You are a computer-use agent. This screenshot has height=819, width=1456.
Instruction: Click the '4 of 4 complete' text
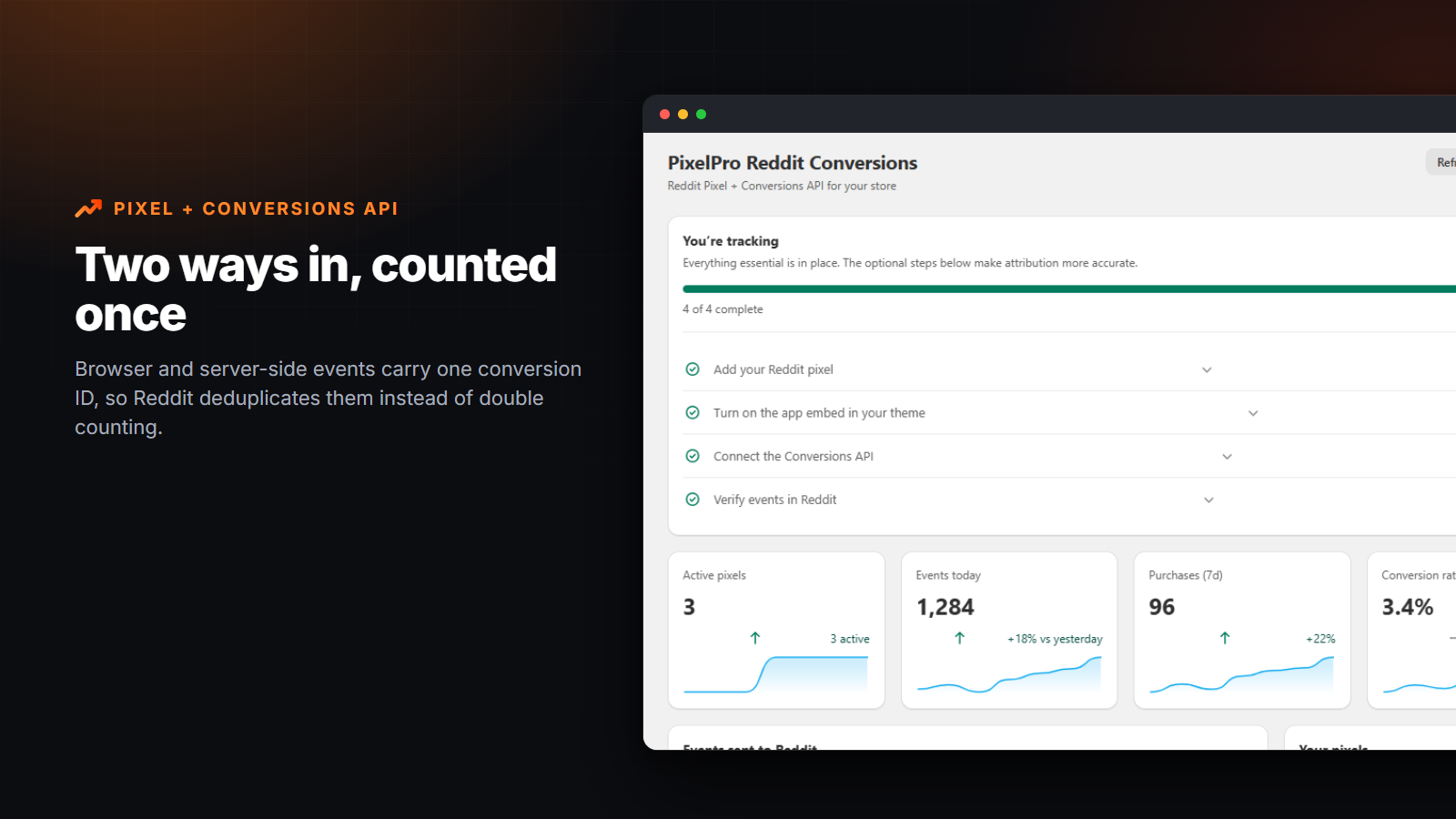point(723,309)
